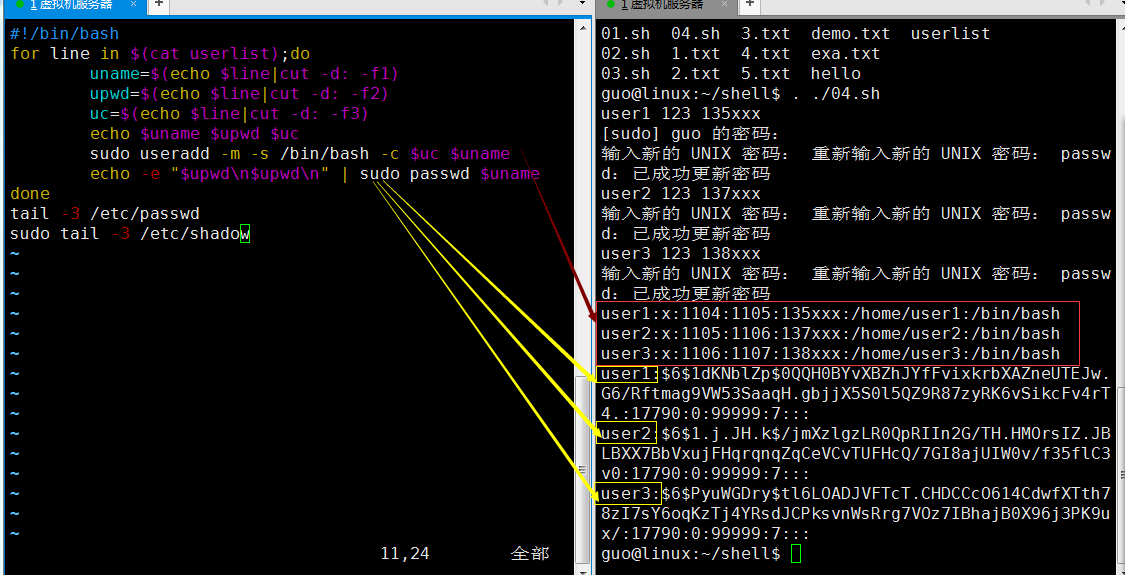The image size is (1125, 575).
Task: Add a new tab in right pane
Action: (x=749, y=4)
